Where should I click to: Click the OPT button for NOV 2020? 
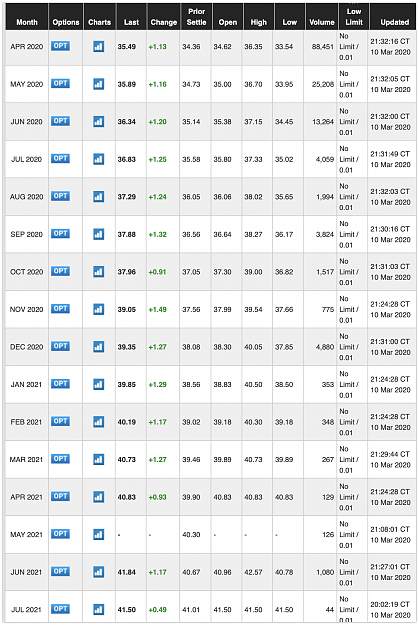click(x=61, y=309)
